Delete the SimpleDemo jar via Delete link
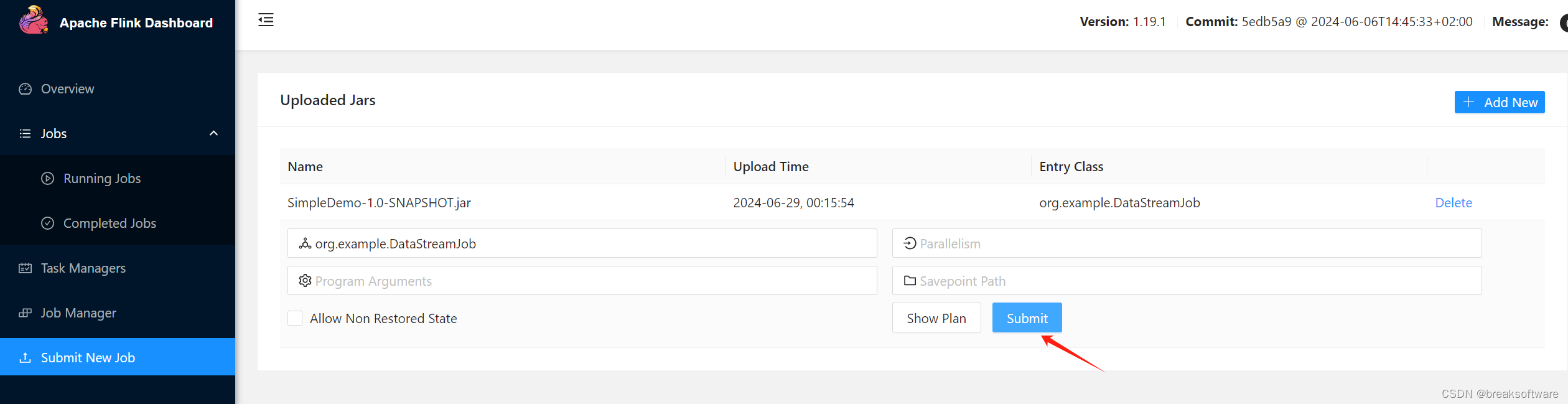 [x=1454, y=203]
